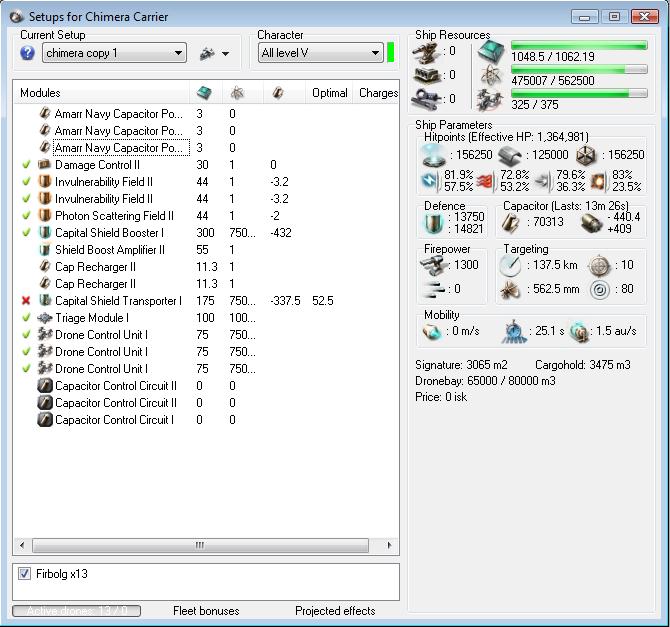Screen dimensions: 670x627
Task: Open the Current Setup dropdown chimera copy 1
Action: tap(114, 53)
